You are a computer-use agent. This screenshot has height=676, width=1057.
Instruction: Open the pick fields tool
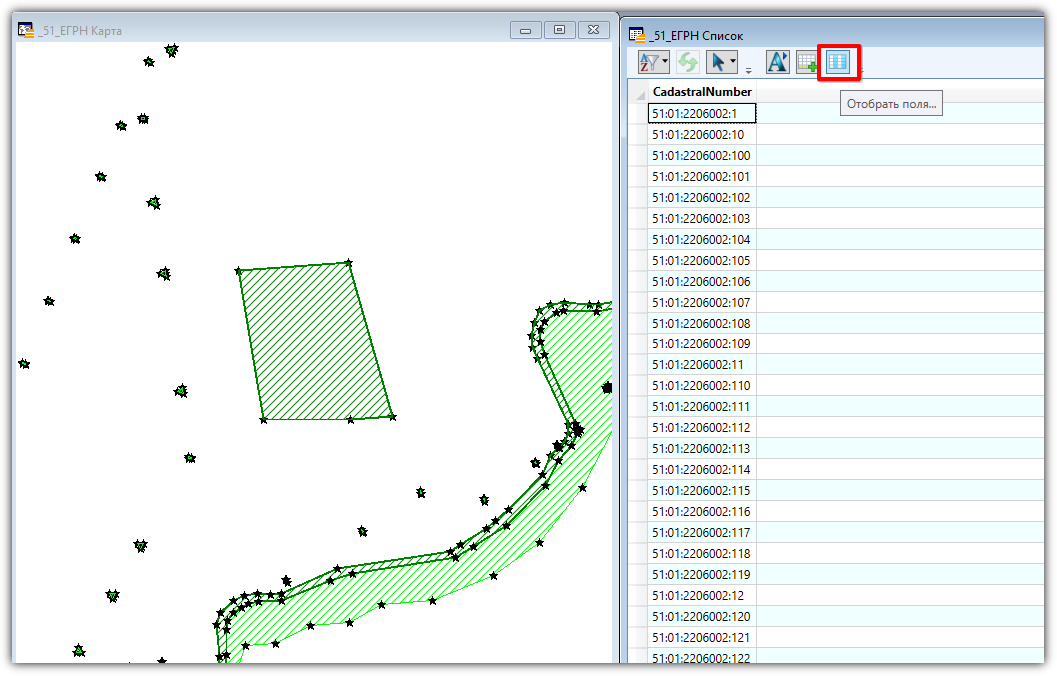point(838,62)
